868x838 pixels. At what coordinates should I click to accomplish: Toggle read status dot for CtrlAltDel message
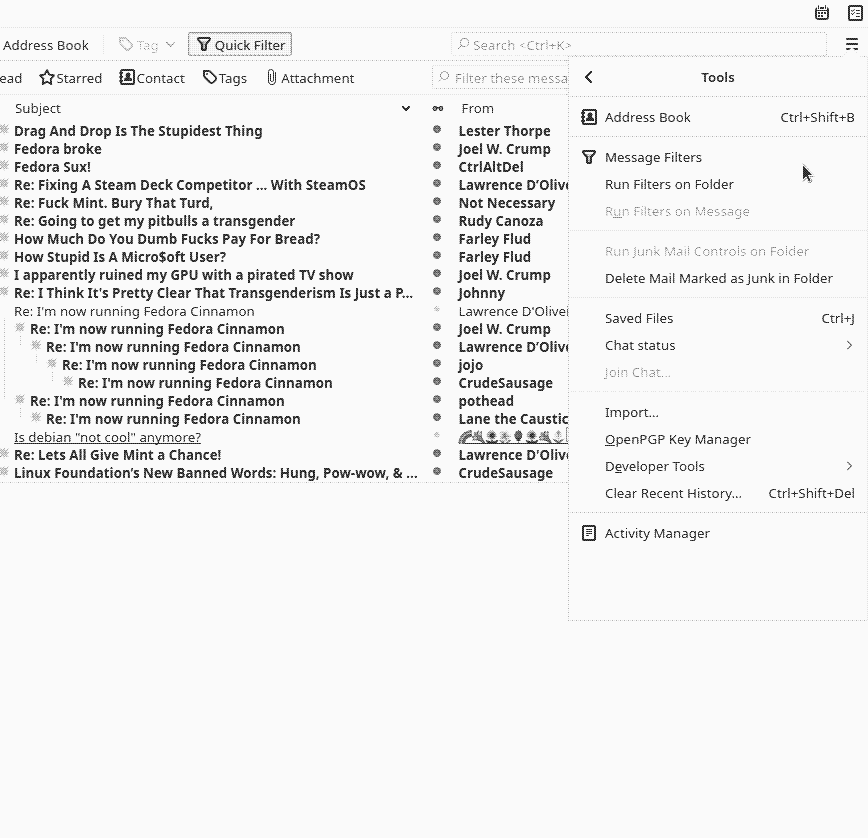pos(437,166)
